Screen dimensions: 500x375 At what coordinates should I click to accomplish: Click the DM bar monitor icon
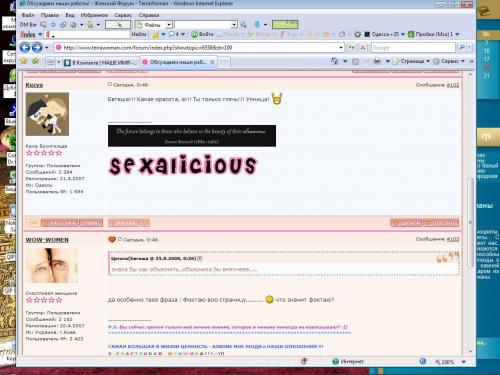pos(43,24)
